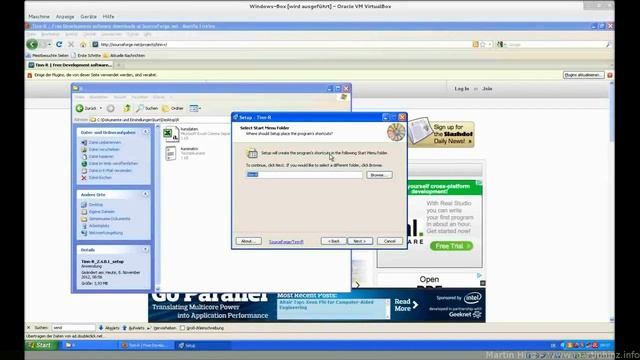Open the Maschine menu in VirtualBox

39,17
